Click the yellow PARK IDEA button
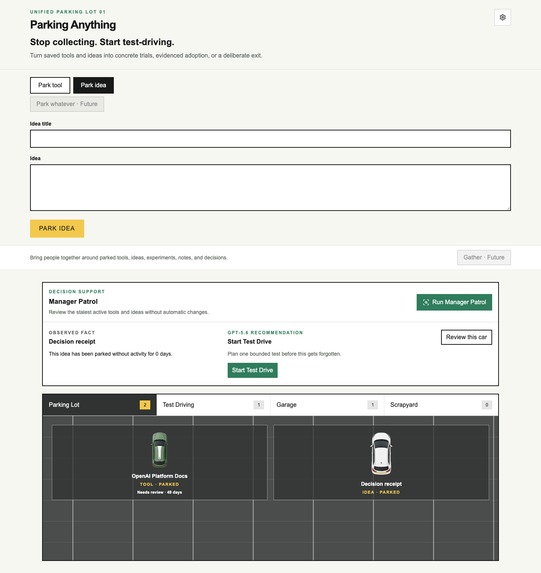 (57, 228)
